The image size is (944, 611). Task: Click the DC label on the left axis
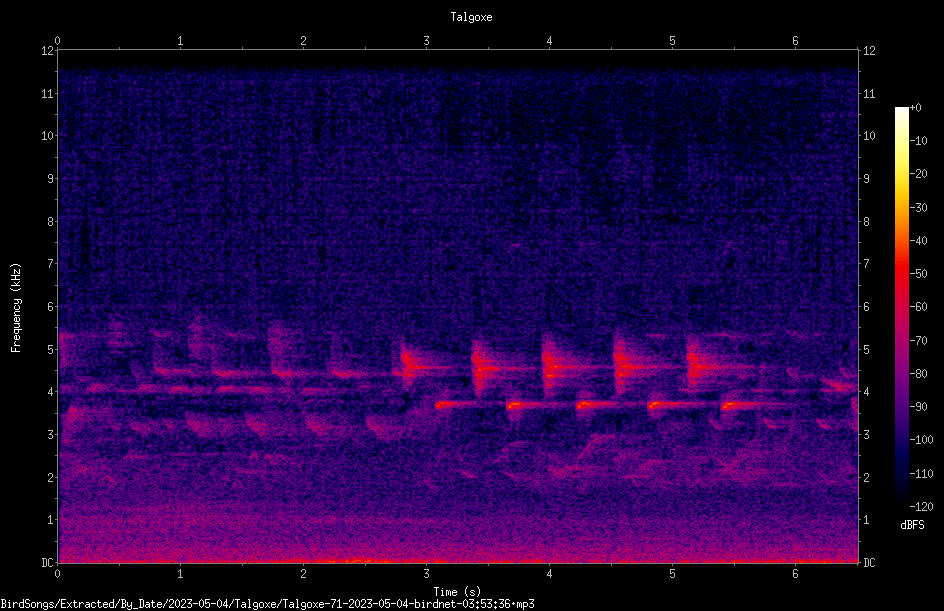(x=47, y=563)
